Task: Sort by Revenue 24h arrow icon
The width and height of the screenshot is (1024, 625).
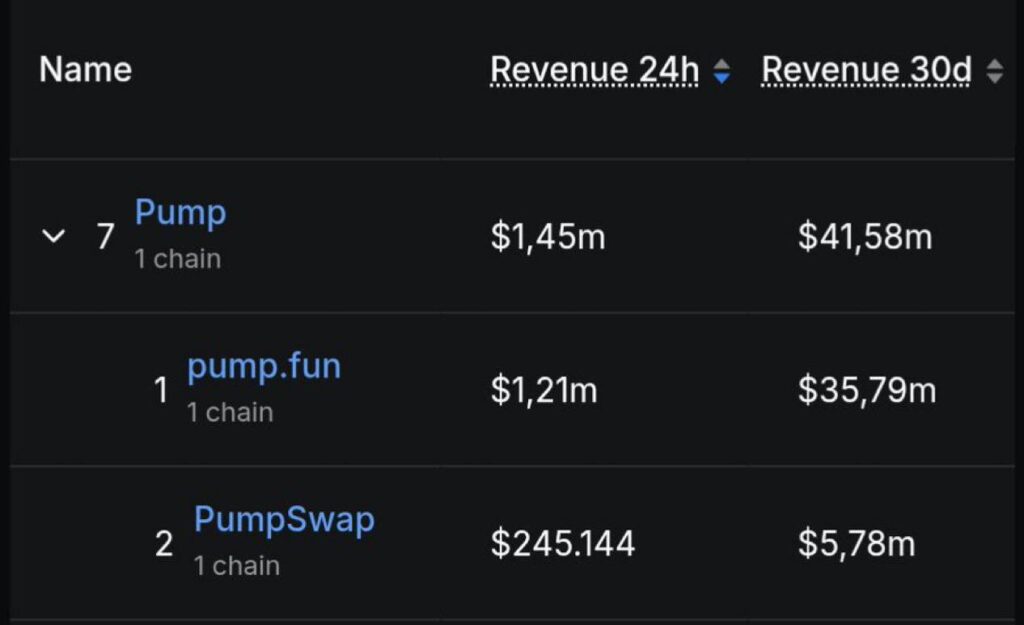Action: tap(721, 72)
